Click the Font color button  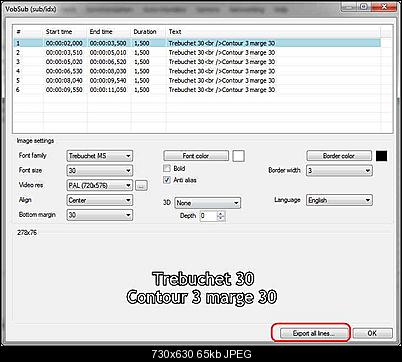196,156
